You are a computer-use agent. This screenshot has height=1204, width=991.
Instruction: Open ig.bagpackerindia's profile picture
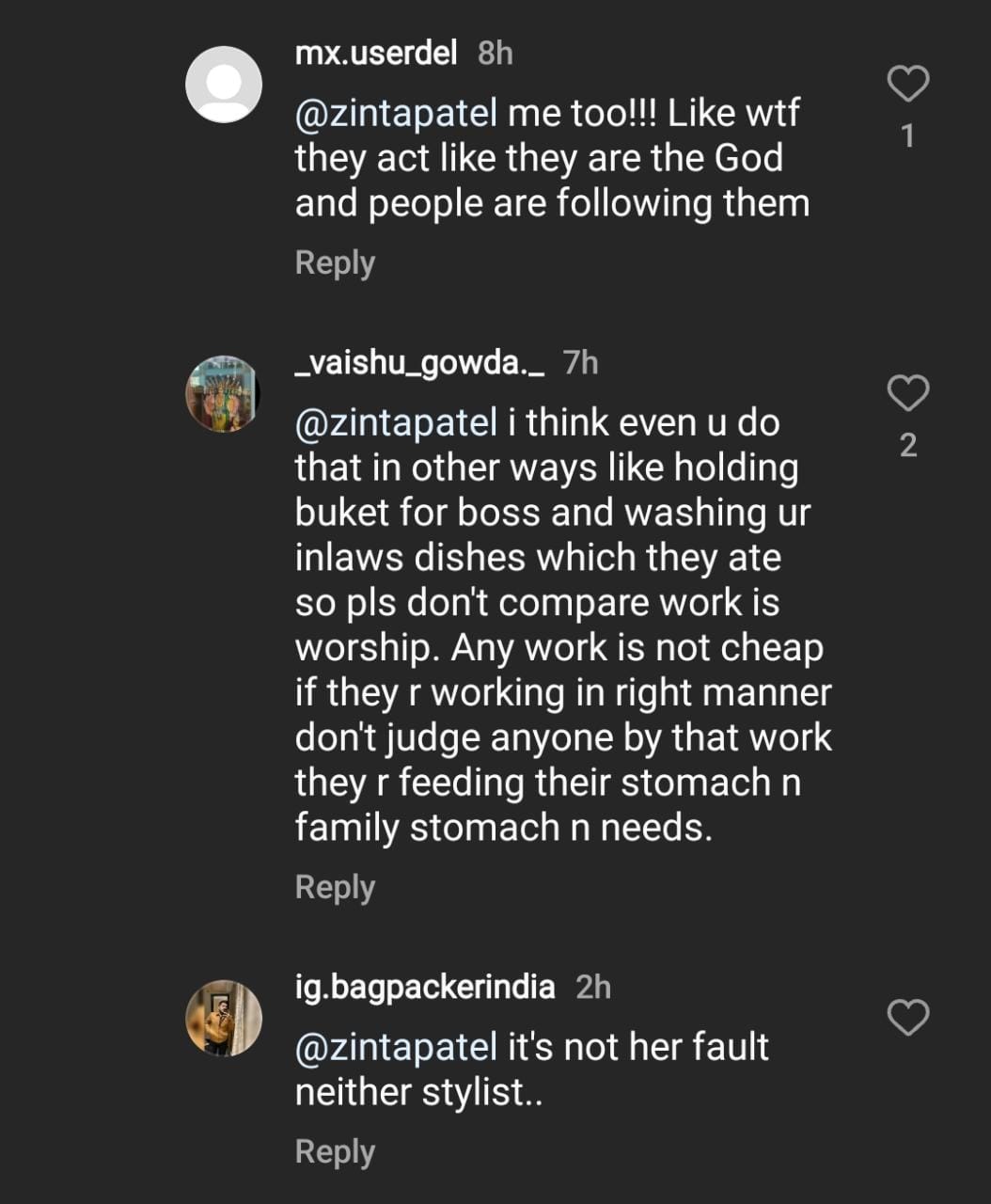224,1019
